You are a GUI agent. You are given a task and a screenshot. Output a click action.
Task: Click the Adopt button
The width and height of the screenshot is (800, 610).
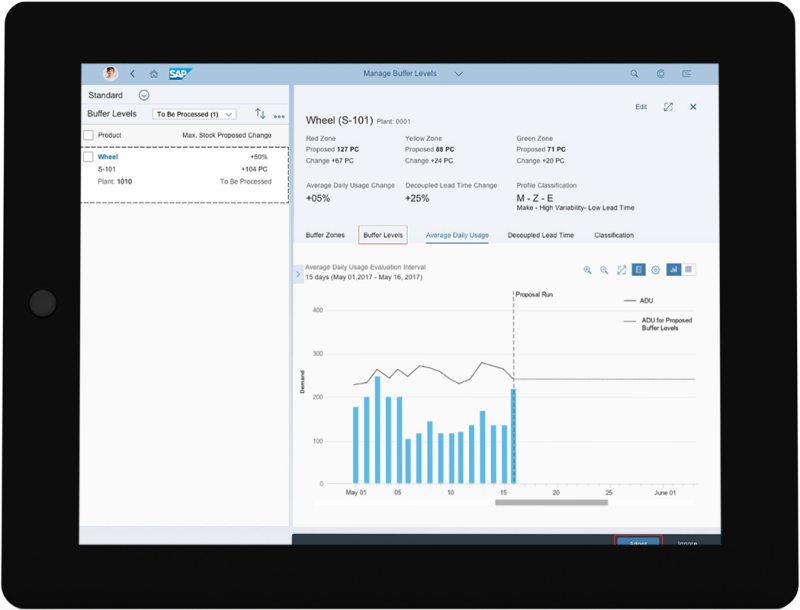638,541
